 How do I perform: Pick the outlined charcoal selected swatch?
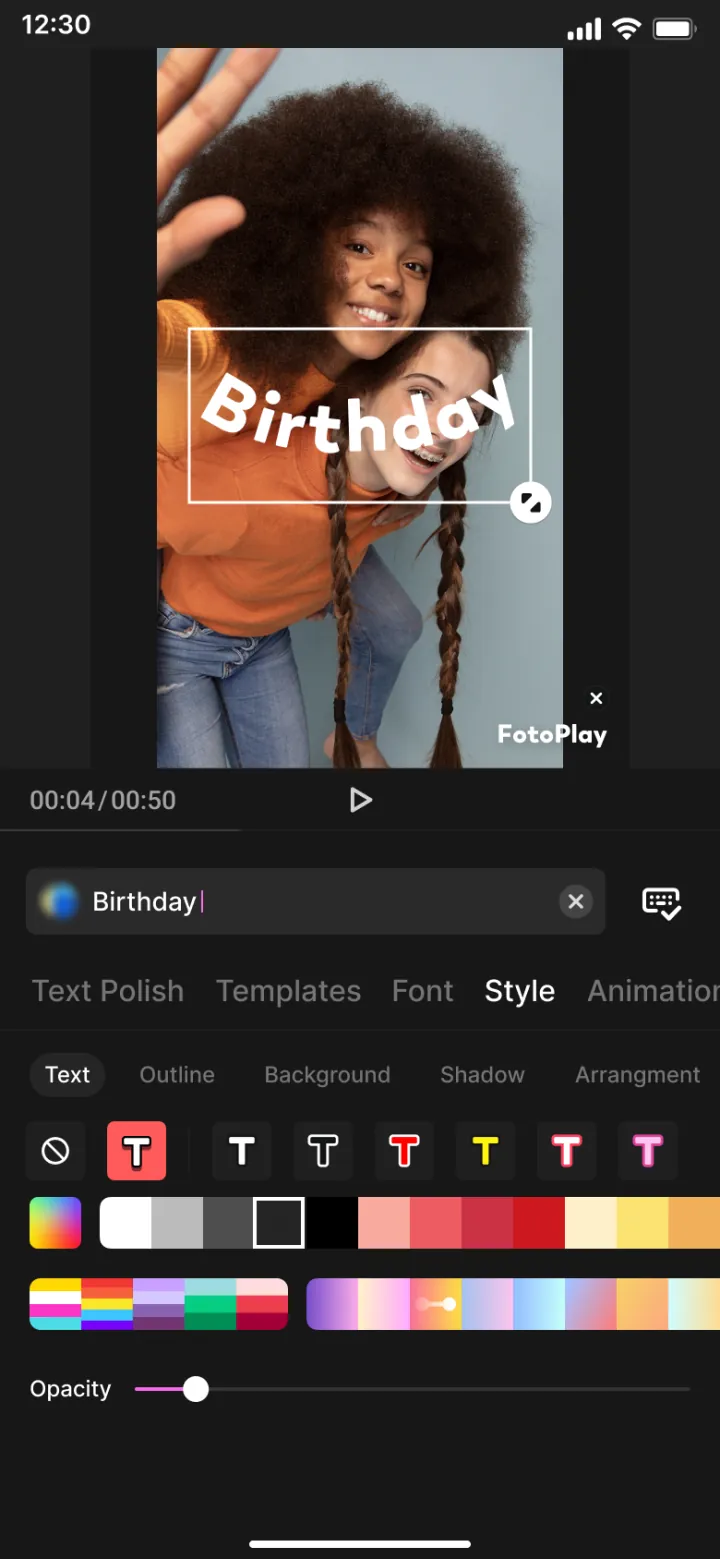(x=279, y=1222)
